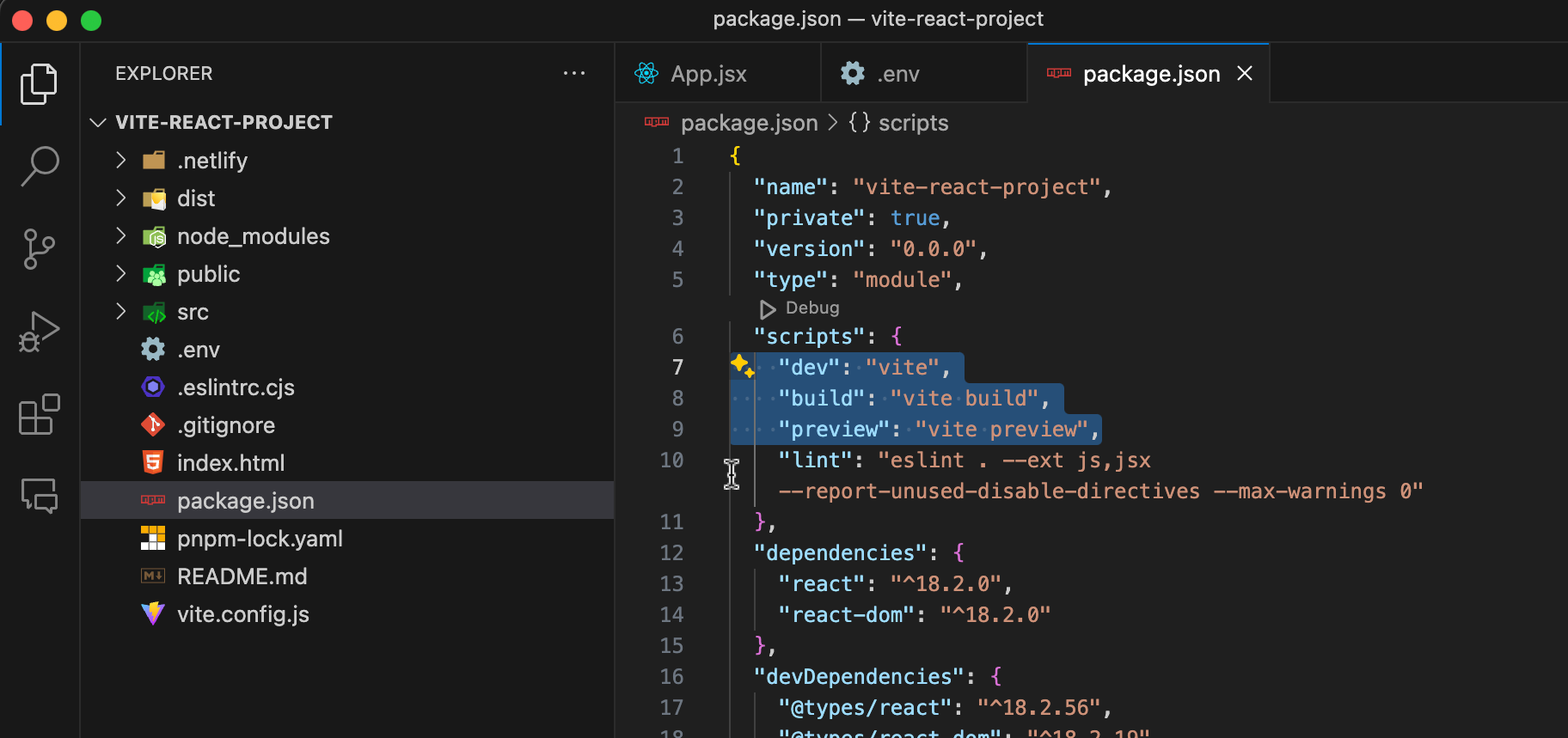Click the scripts breadcrumb segment
The width and height of the screenshot is (1568, 738).
point(914,123)
